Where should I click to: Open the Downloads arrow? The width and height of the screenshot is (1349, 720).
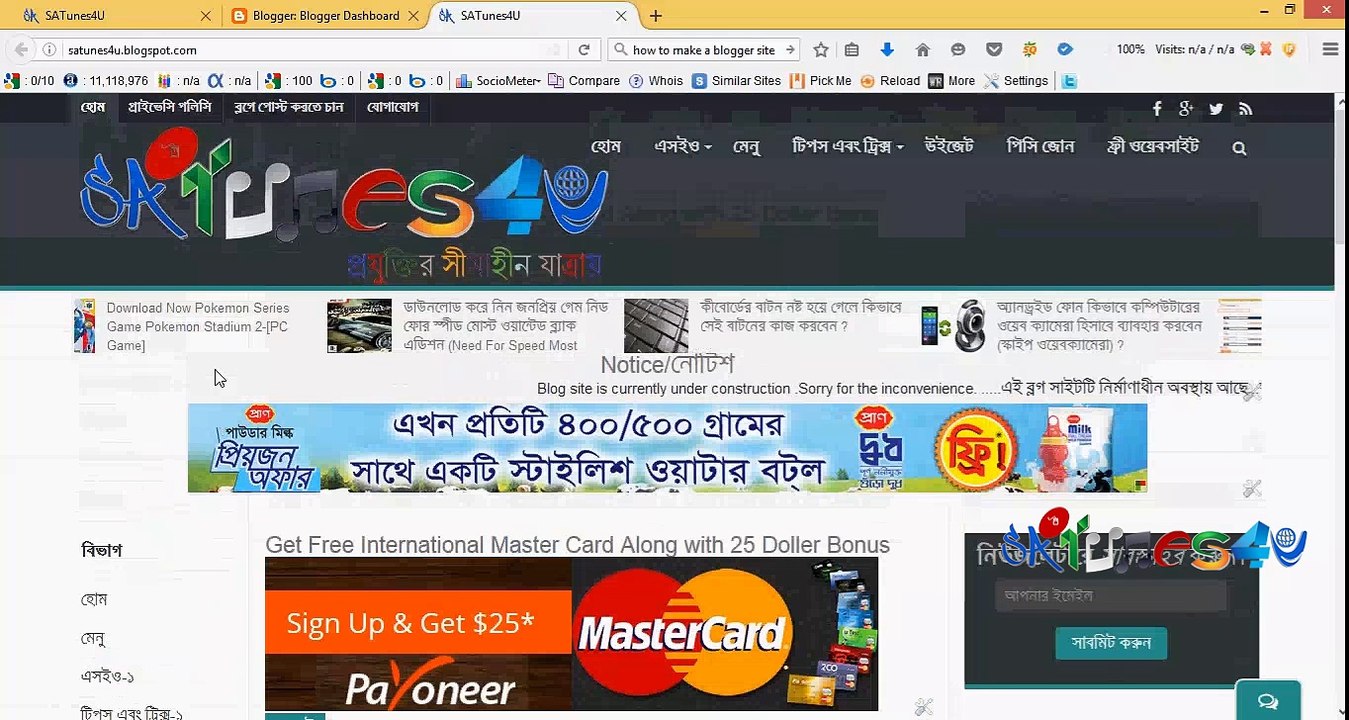point(887,50)
